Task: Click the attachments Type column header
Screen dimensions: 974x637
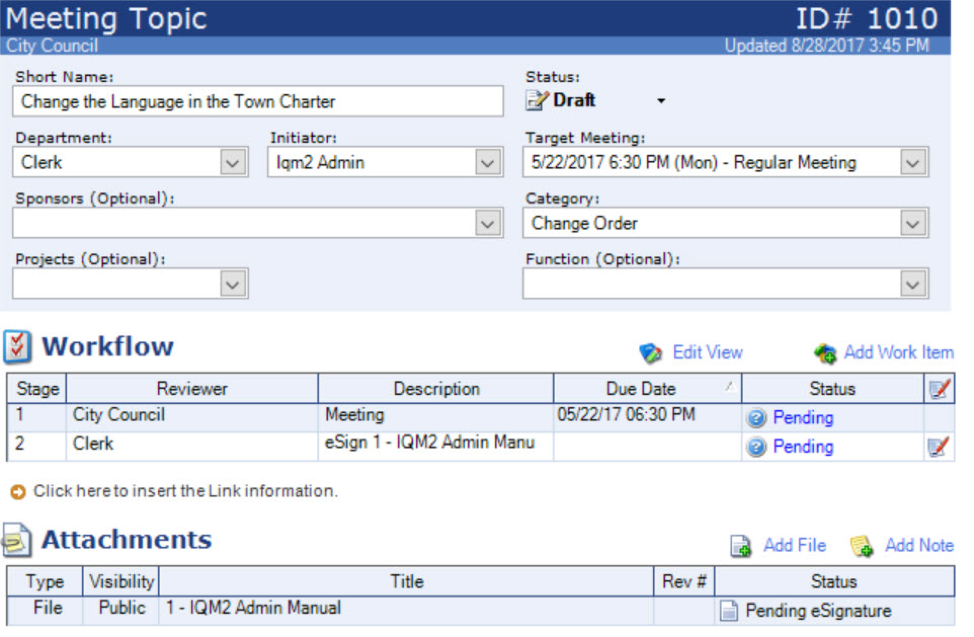Action: pyautogui.click(x=45, y=582)
